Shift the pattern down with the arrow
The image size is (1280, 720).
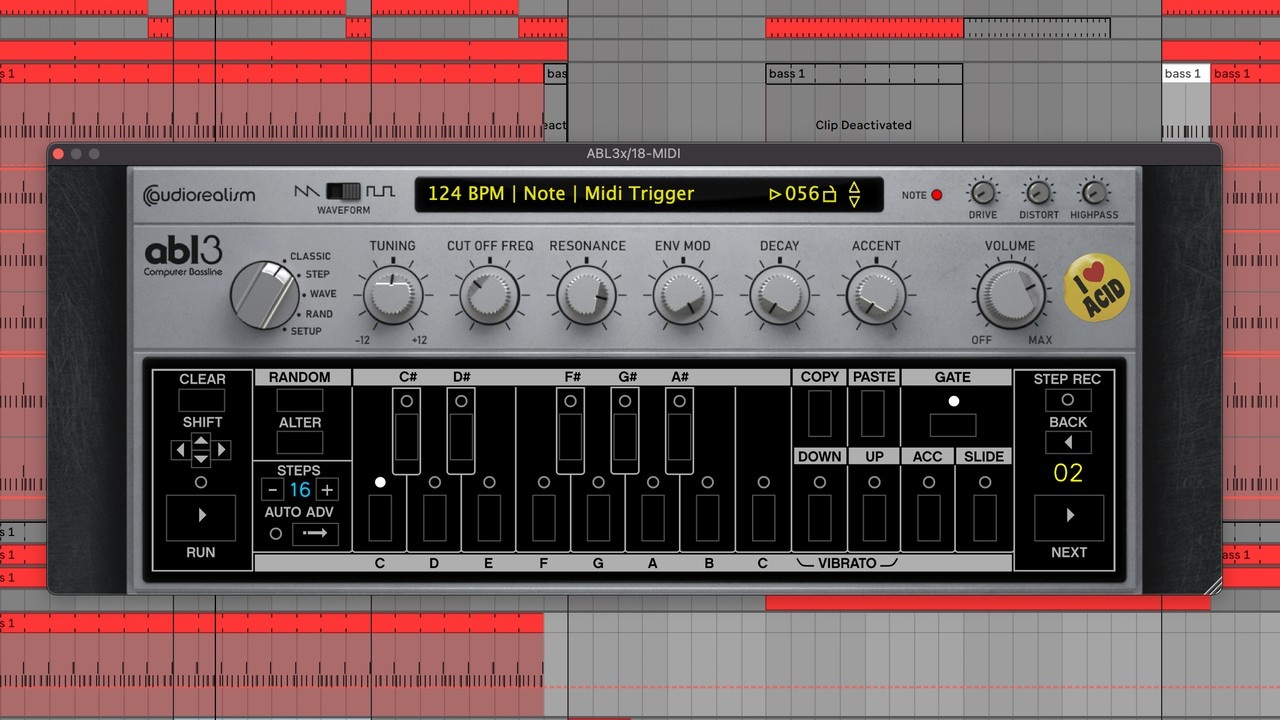[201, 459]
